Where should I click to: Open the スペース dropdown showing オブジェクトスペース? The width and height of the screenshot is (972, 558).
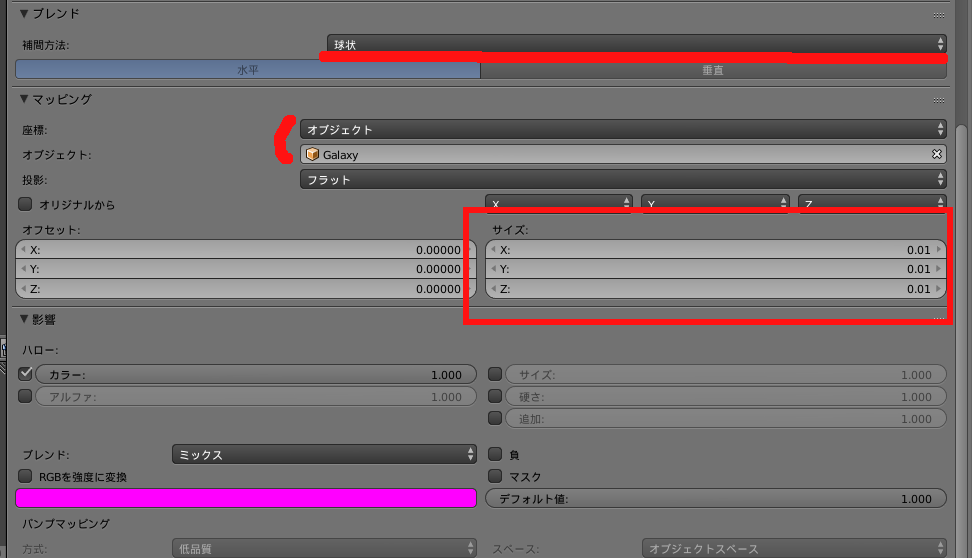coord(794,548)
